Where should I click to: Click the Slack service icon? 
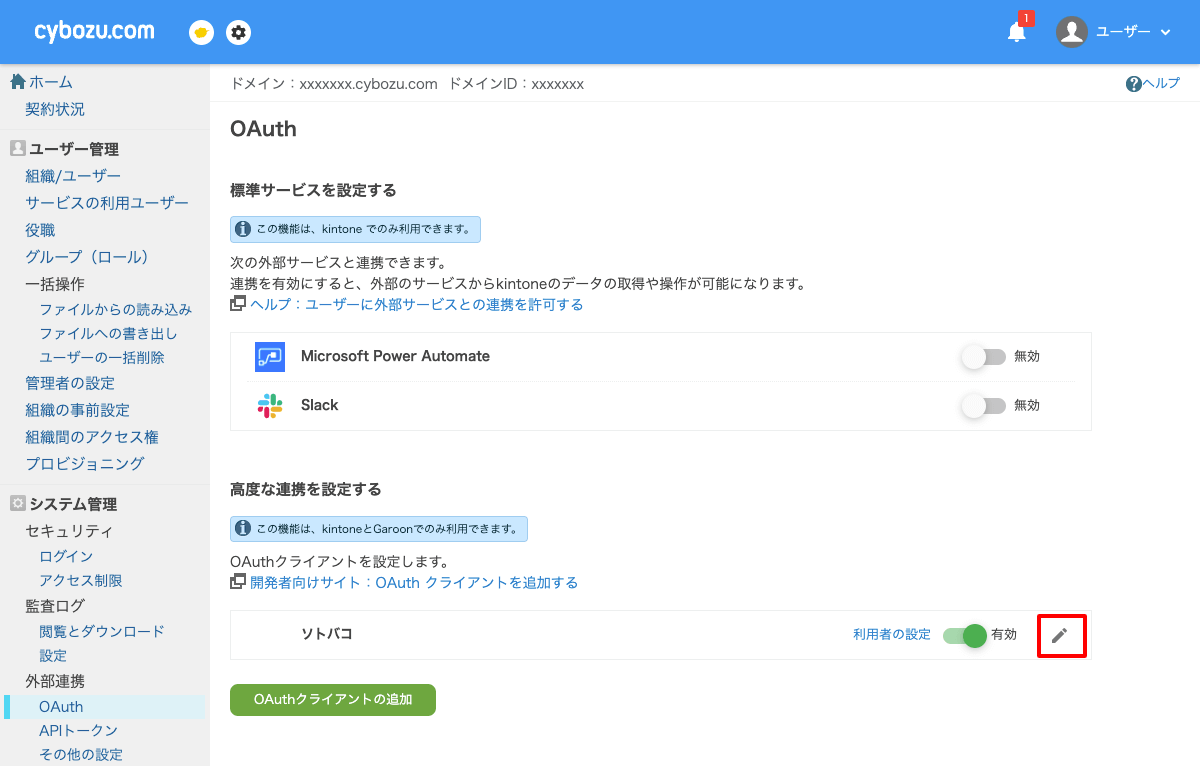click(270, 405)
